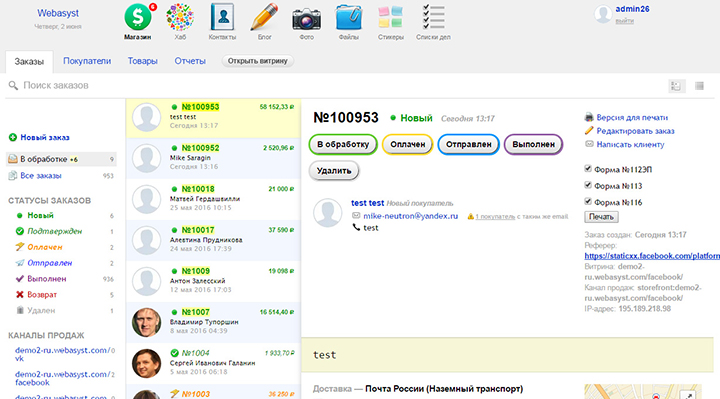The height and width of the screenshot is (399, 720).
Task: Filter orders by Новый status
Action: click(x=40, y=215)
